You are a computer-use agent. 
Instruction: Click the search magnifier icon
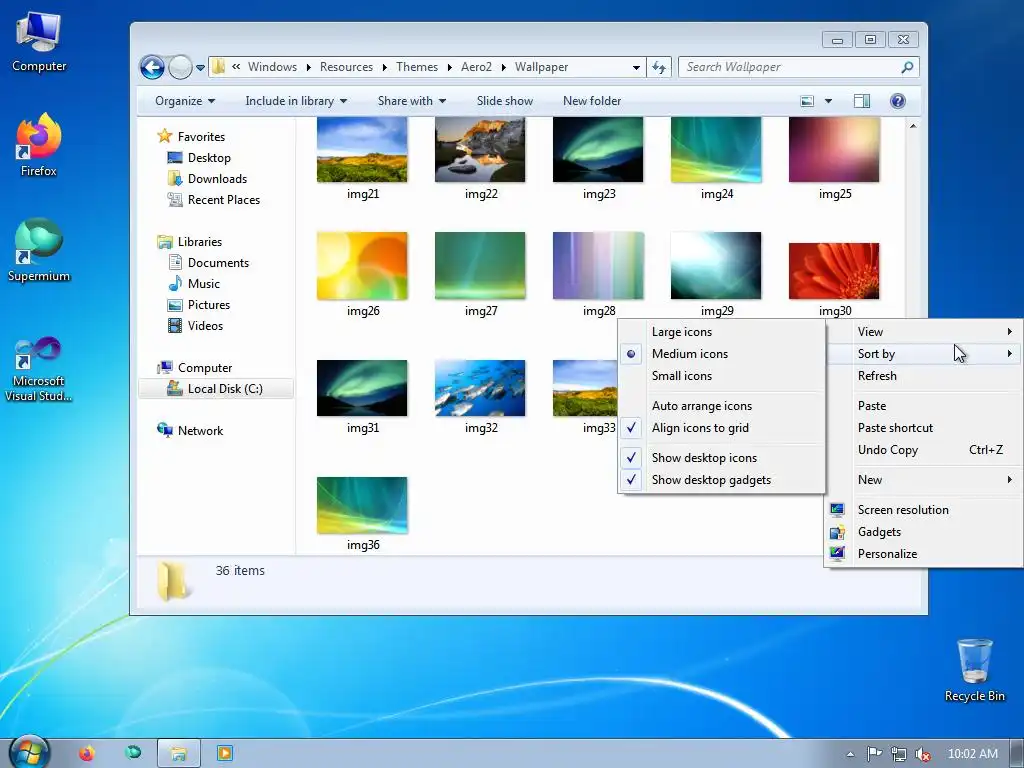click(907, 67)
